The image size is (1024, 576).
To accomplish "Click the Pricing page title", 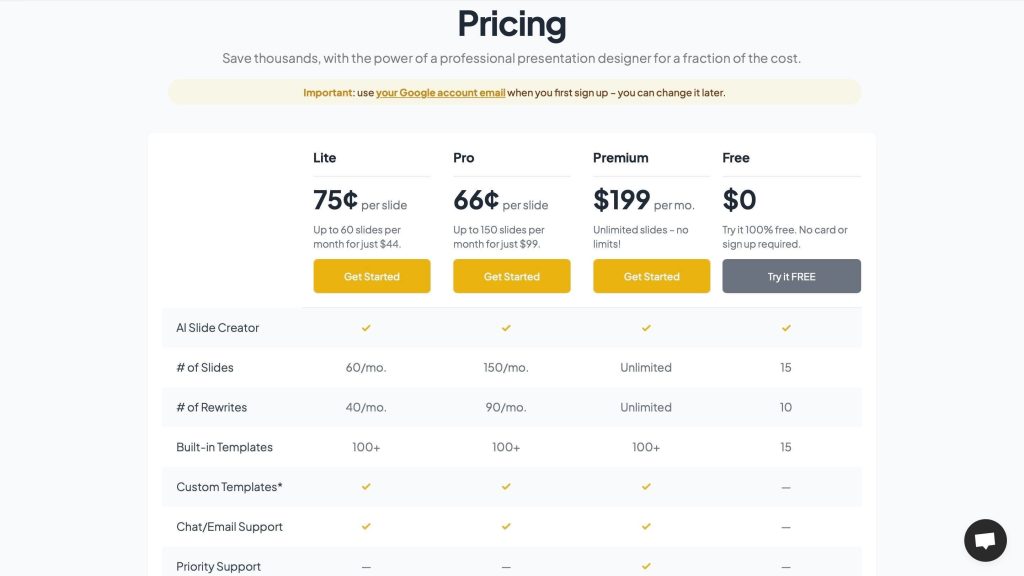I will (511, 24).
